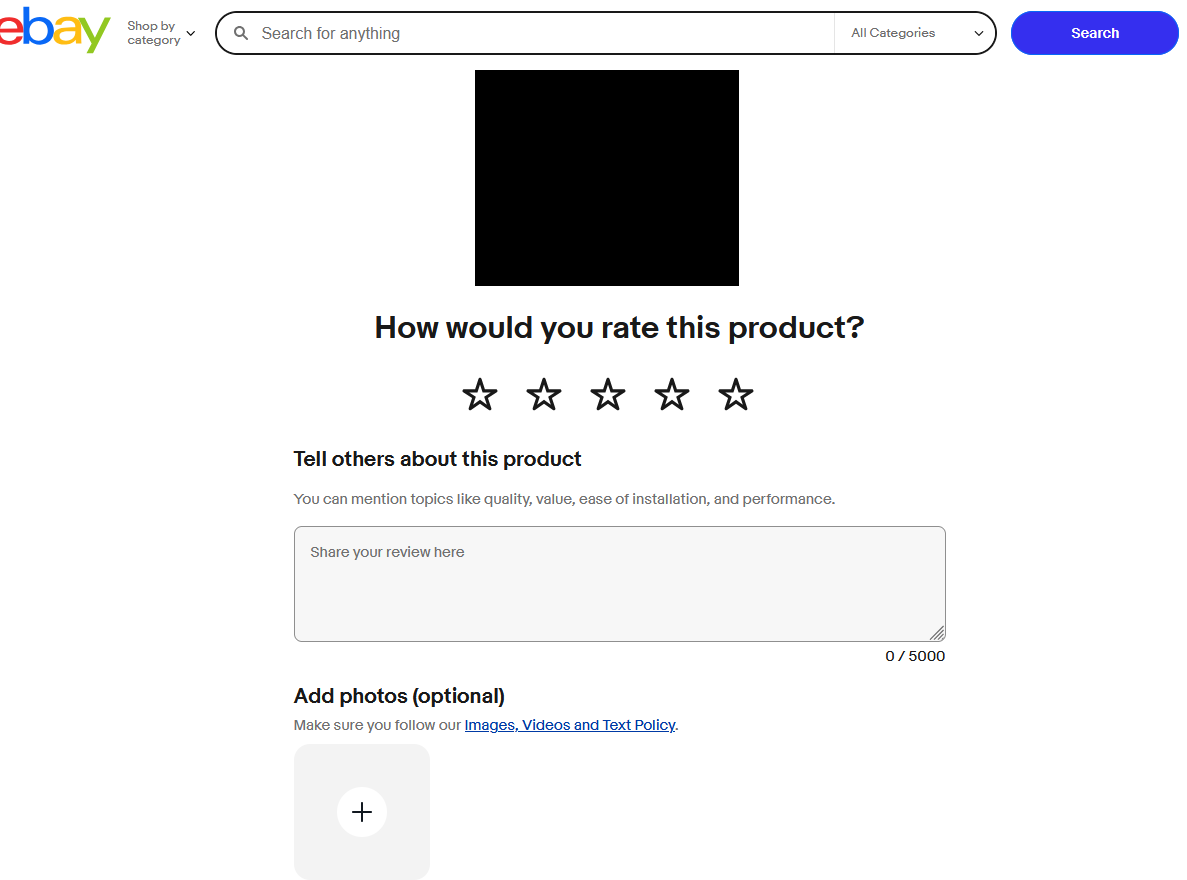Focus the Search for anything field
Viewport: 1187px width, 880px height.
coord(540,33)
